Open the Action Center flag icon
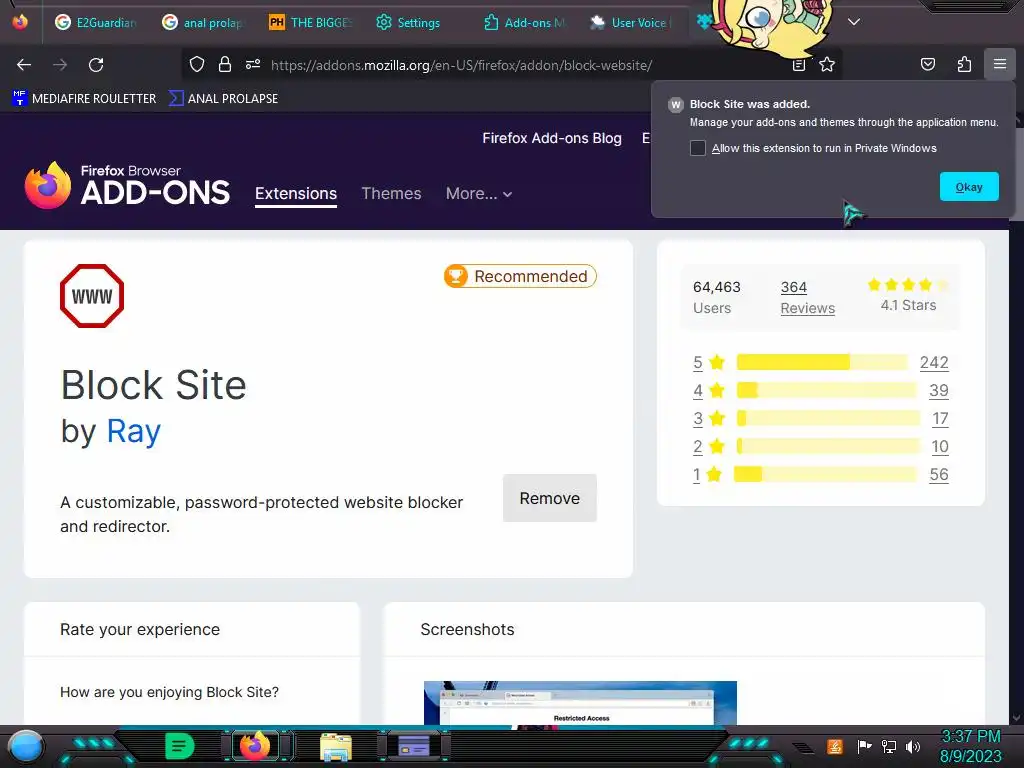The width and height of the screenshot is (1024, 768). coord(864,746)
